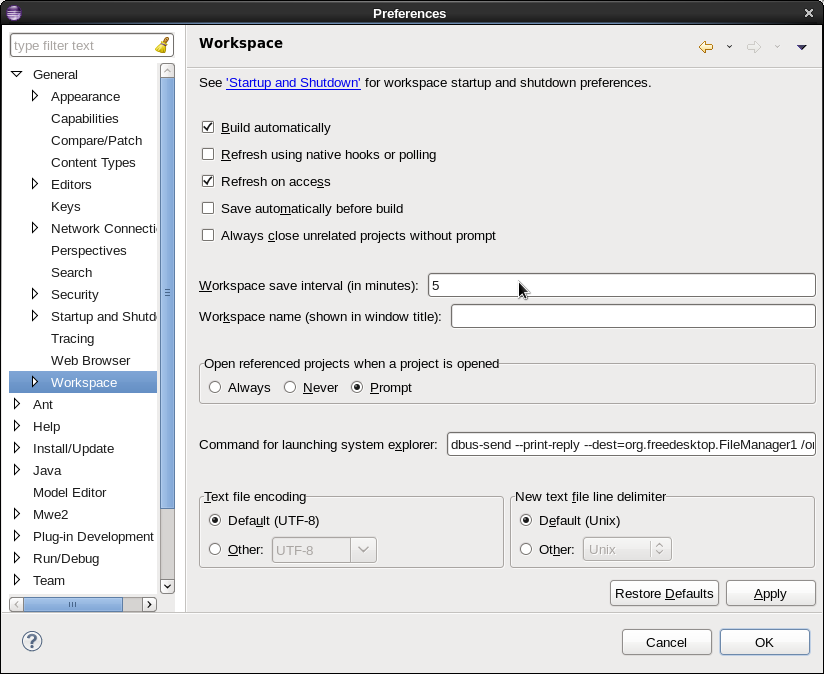Click the Workspace save interval field
Image resolution: width=824 pixels, height=674 pixels.
click(622, 285)
